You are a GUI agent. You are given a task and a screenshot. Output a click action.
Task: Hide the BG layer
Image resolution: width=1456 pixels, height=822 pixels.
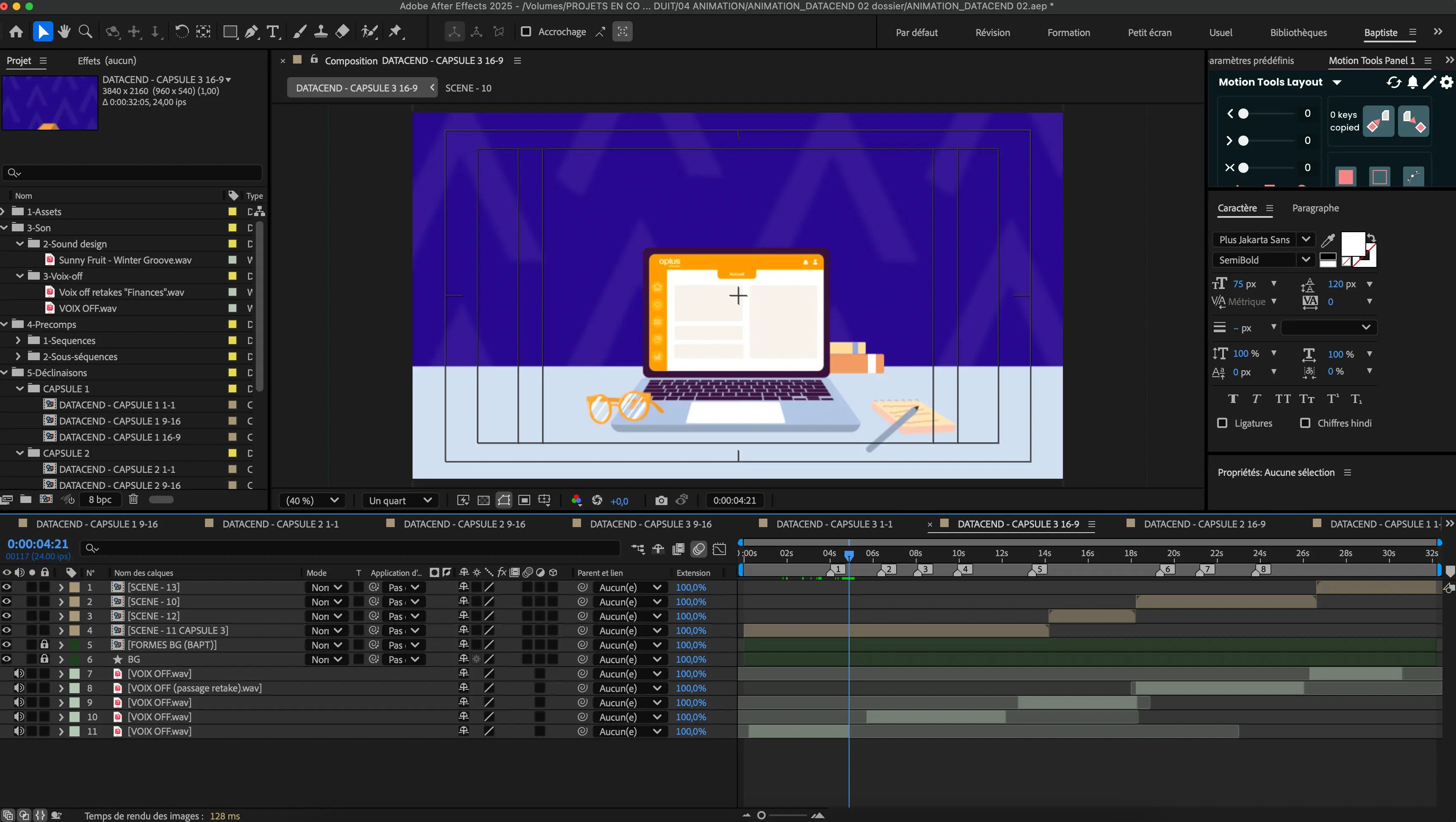(7, 659)
